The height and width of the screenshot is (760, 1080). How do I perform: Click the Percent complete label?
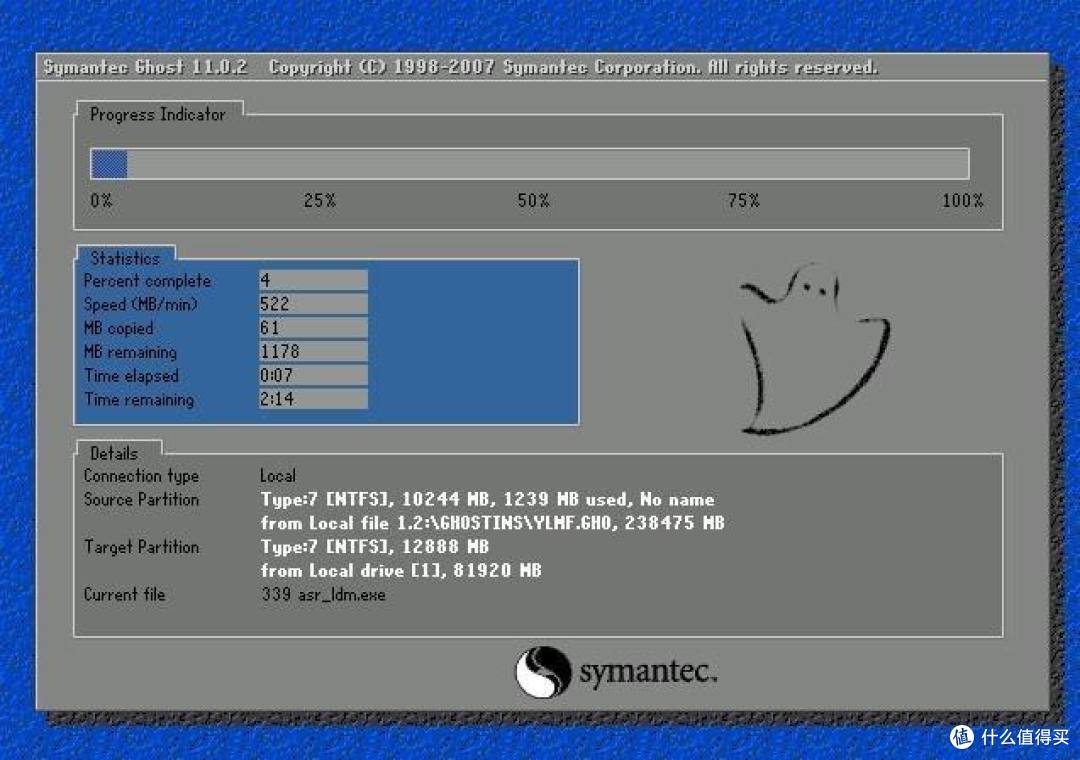point(147,281)
